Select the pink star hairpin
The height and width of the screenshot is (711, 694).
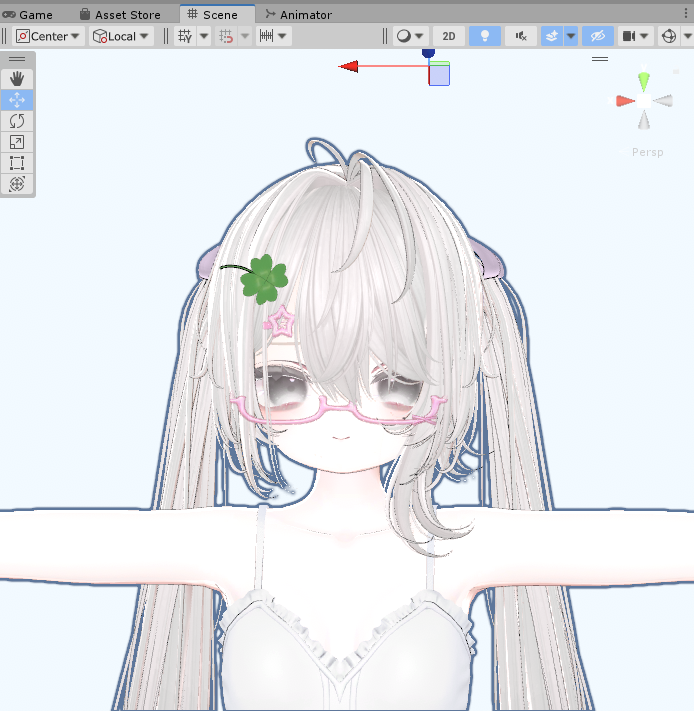280,321
